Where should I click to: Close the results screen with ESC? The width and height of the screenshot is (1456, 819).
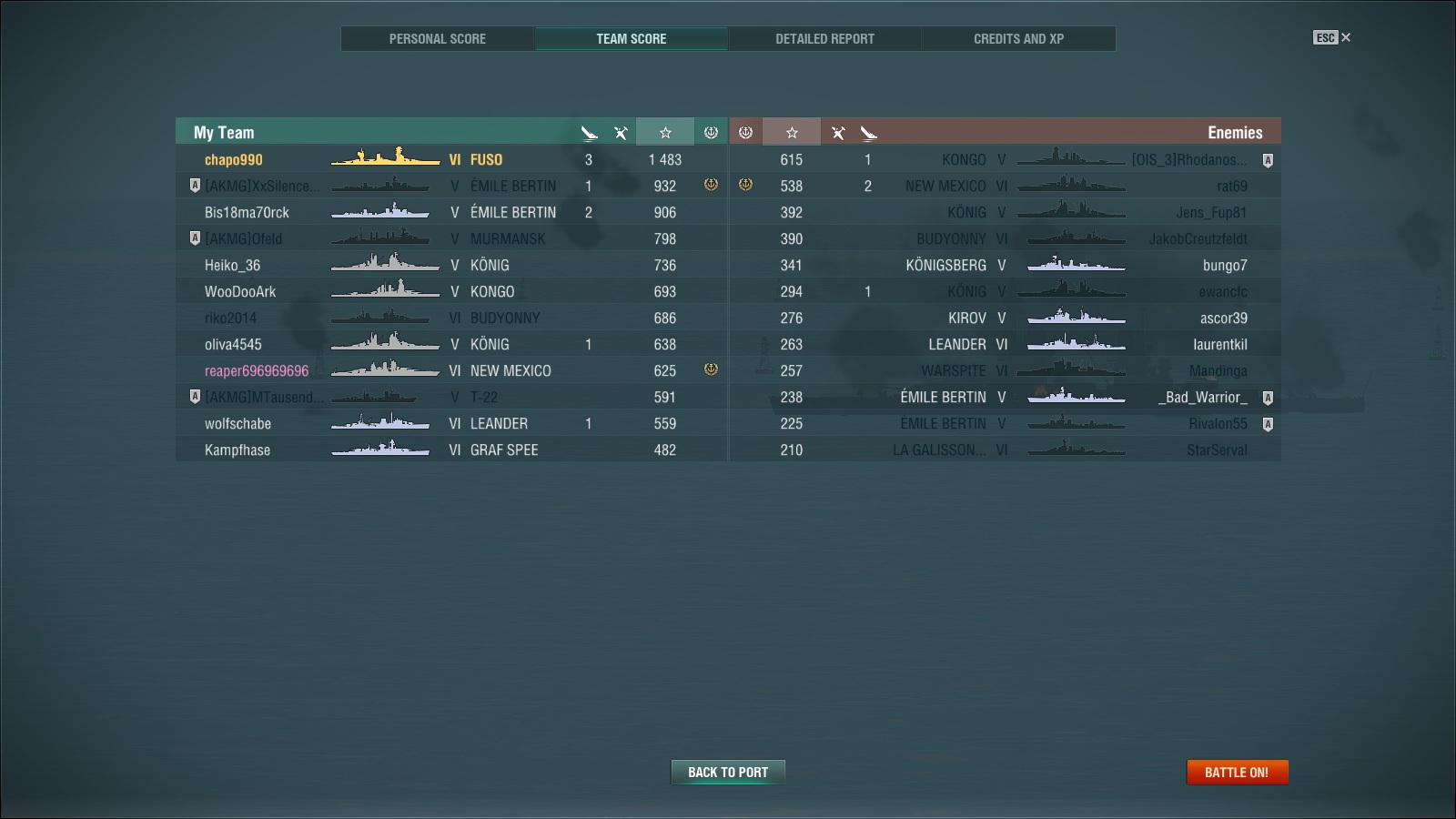pyautogui.click(x=1332, y=37)
